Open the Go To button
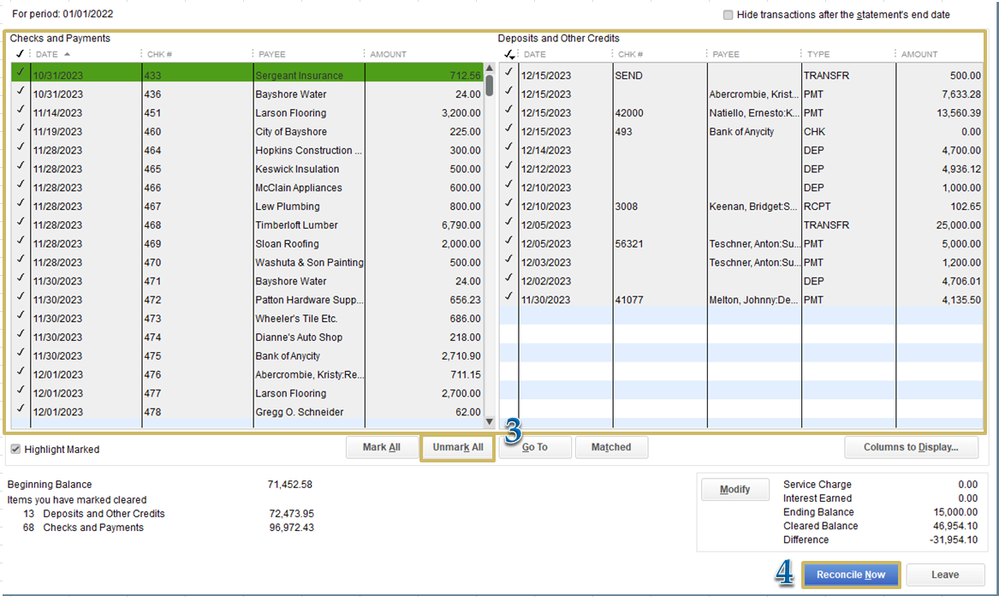 pyautogui.click(x=535, y=447)
